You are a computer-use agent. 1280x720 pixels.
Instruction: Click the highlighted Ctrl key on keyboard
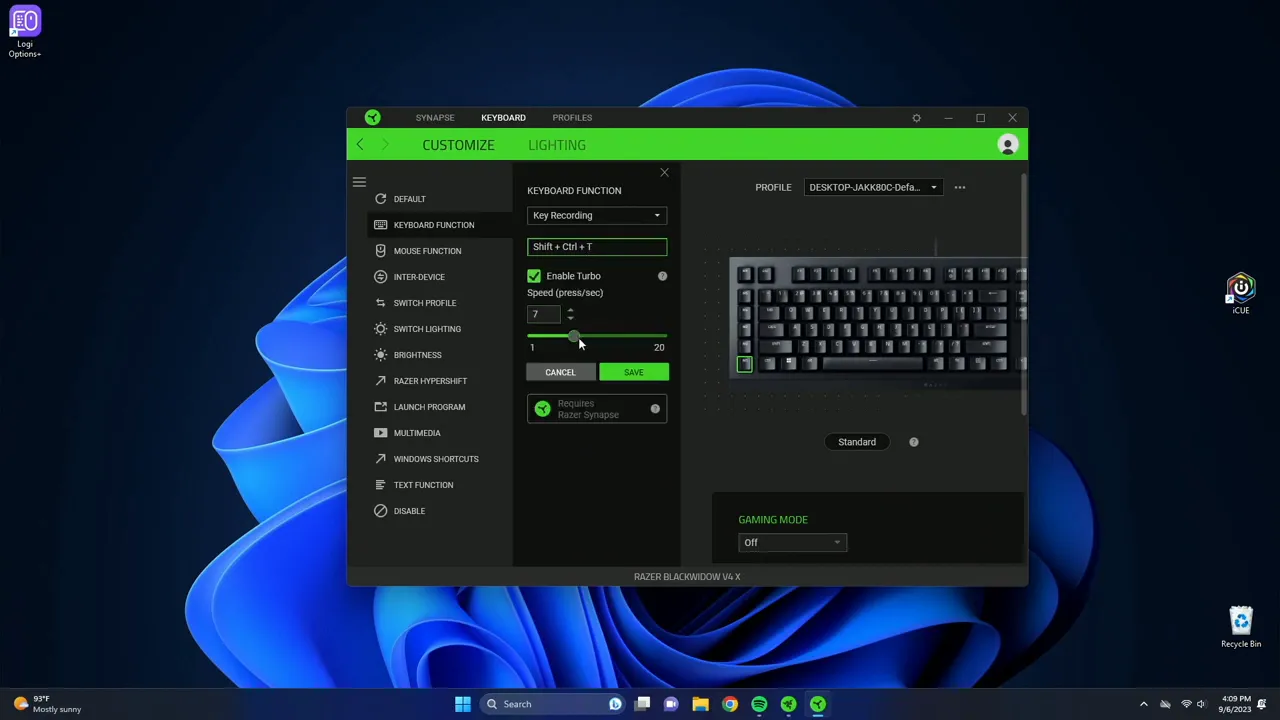click(745, 364)
